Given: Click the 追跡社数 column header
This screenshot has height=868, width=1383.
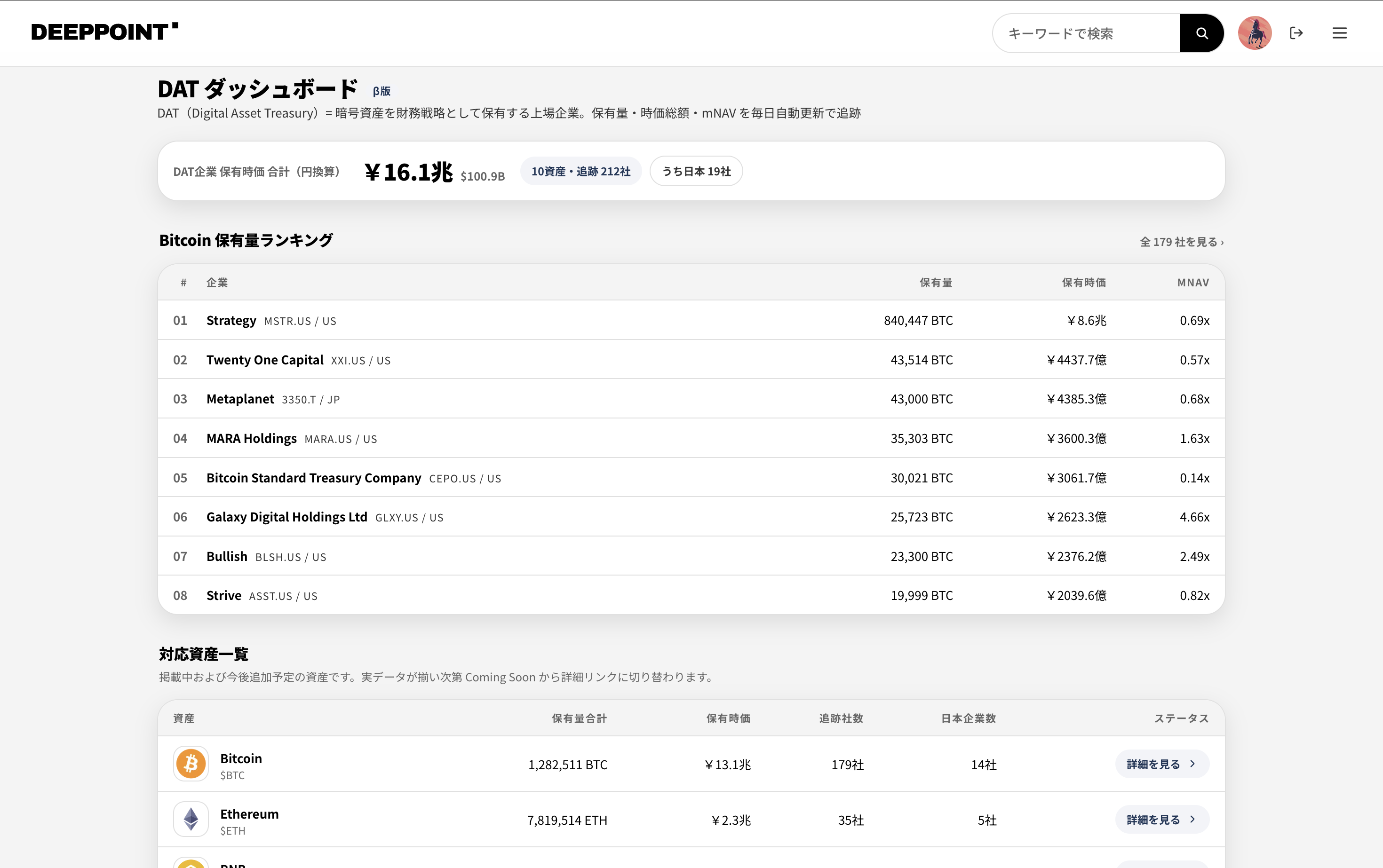Looking at the screenshot, I should click(x=841, y=718).
